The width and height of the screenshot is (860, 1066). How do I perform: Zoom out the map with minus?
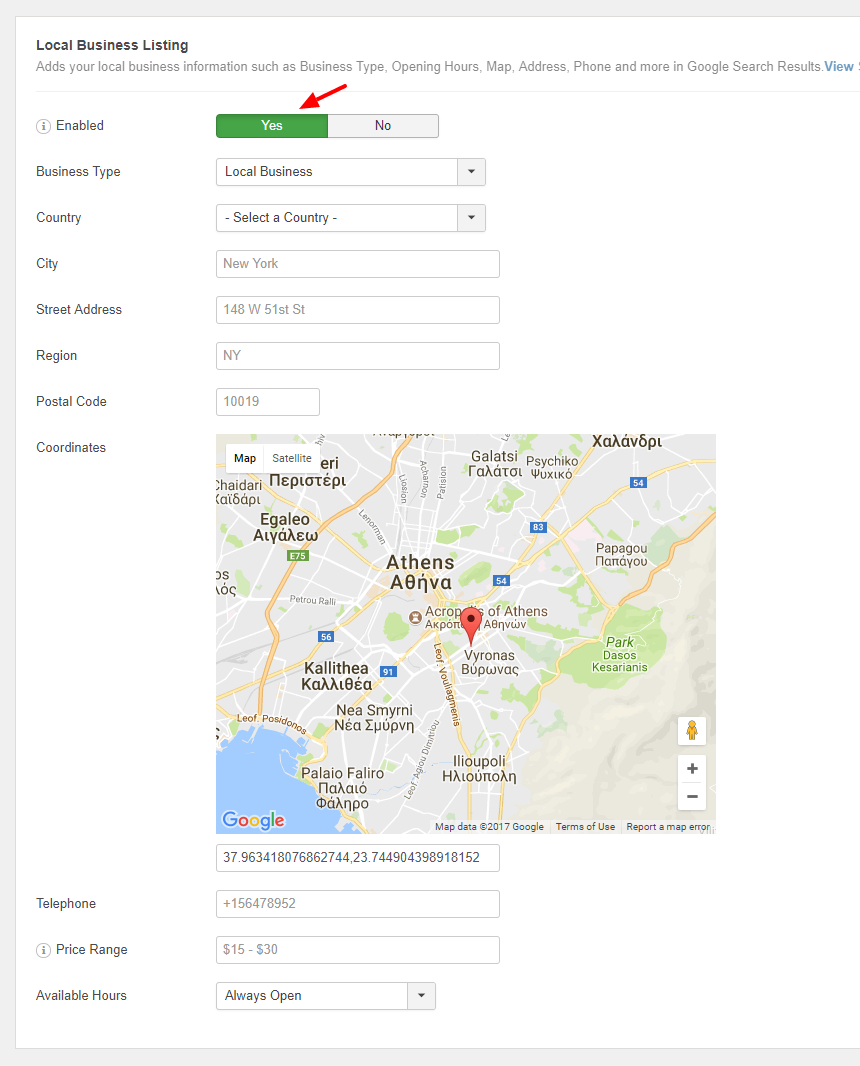(x=692, y=796)
